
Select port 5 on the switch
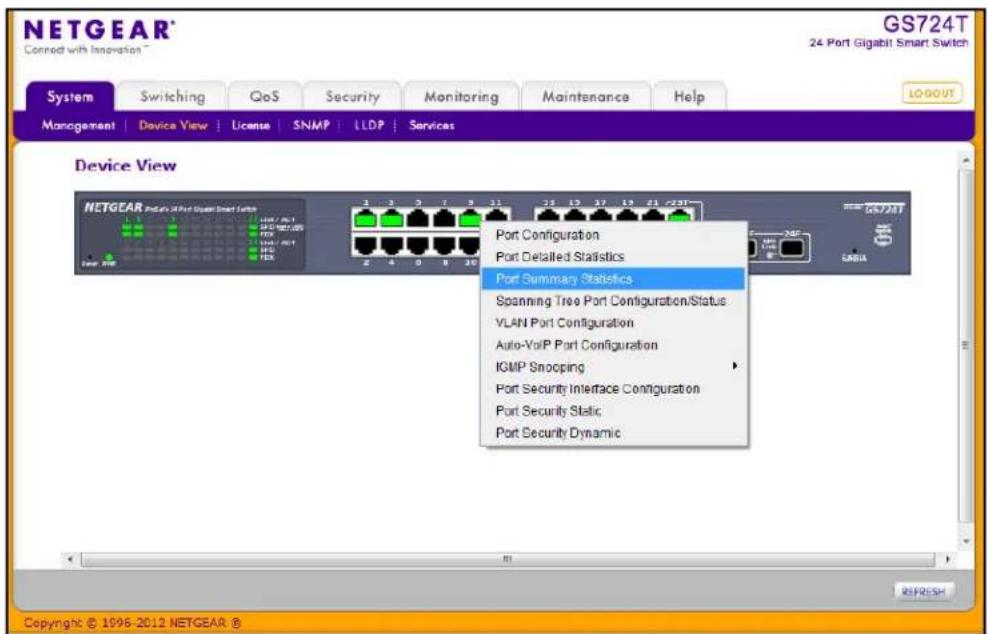[418, 218]
